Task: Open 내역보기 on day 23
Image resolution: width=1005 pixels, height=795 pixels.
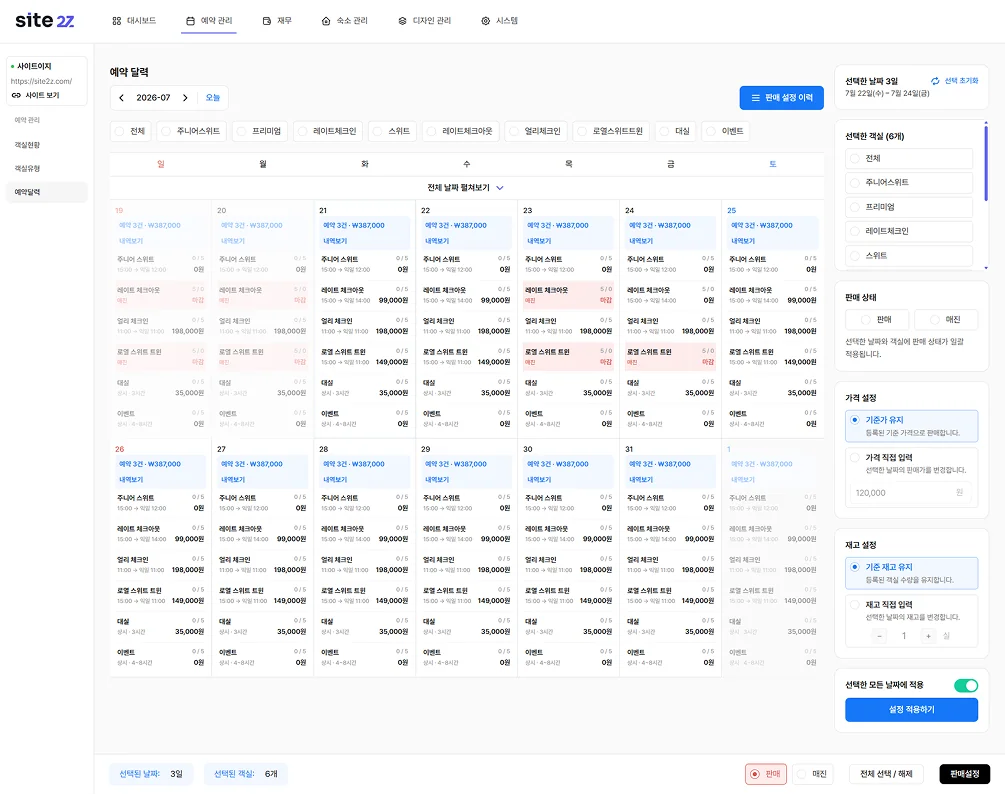Action: [x=539, y=241]
